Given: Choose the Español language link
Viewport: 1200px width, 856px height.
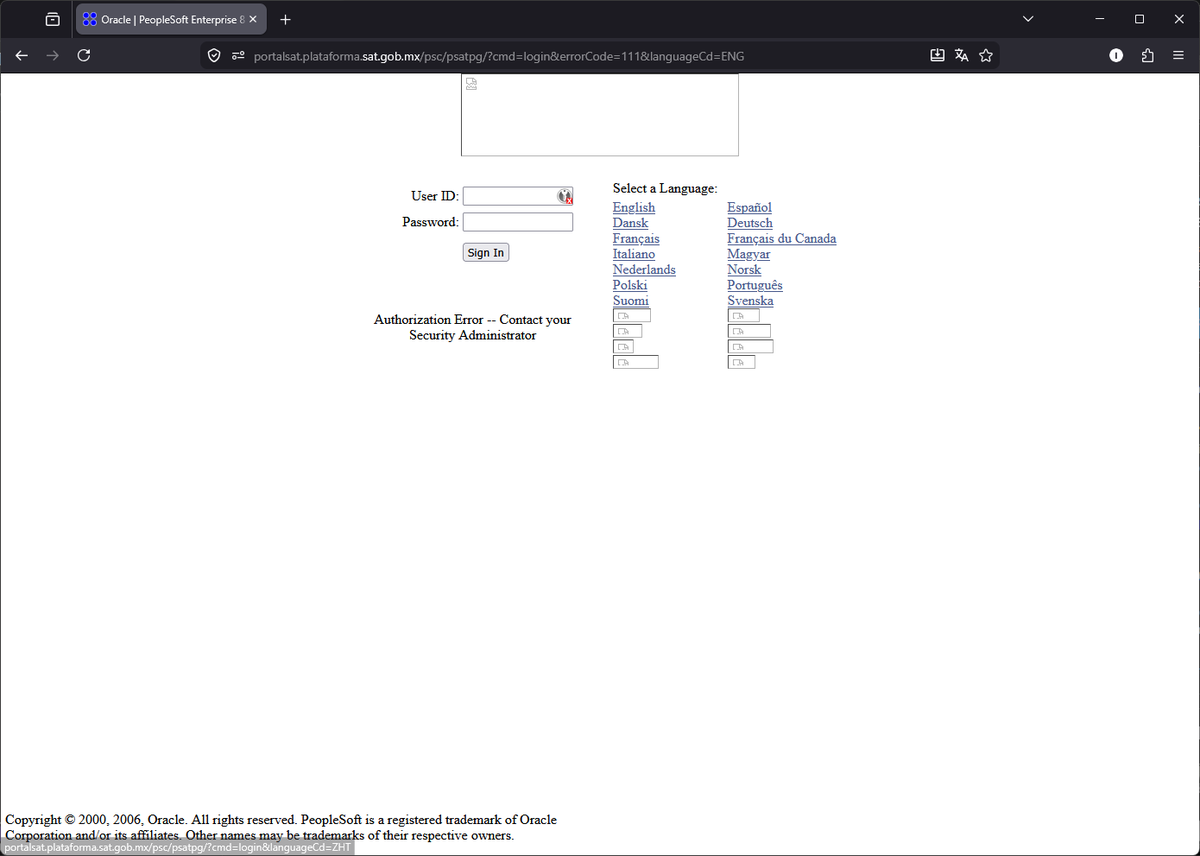Looking at the screenshot, I should [x=750, y=207].
